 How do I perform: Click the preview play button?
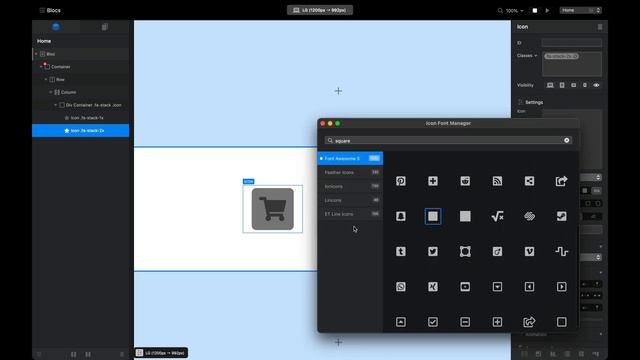coord(547,10)
